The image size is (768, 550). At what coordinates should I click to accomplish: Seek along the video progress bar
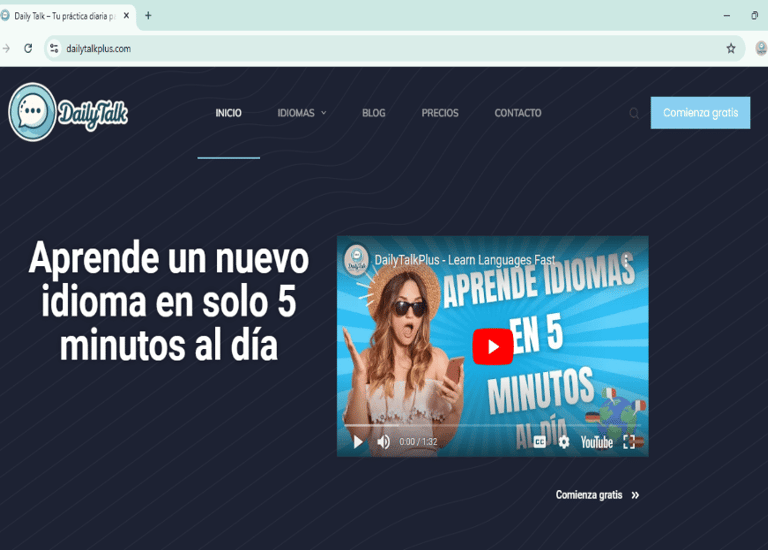492,426
